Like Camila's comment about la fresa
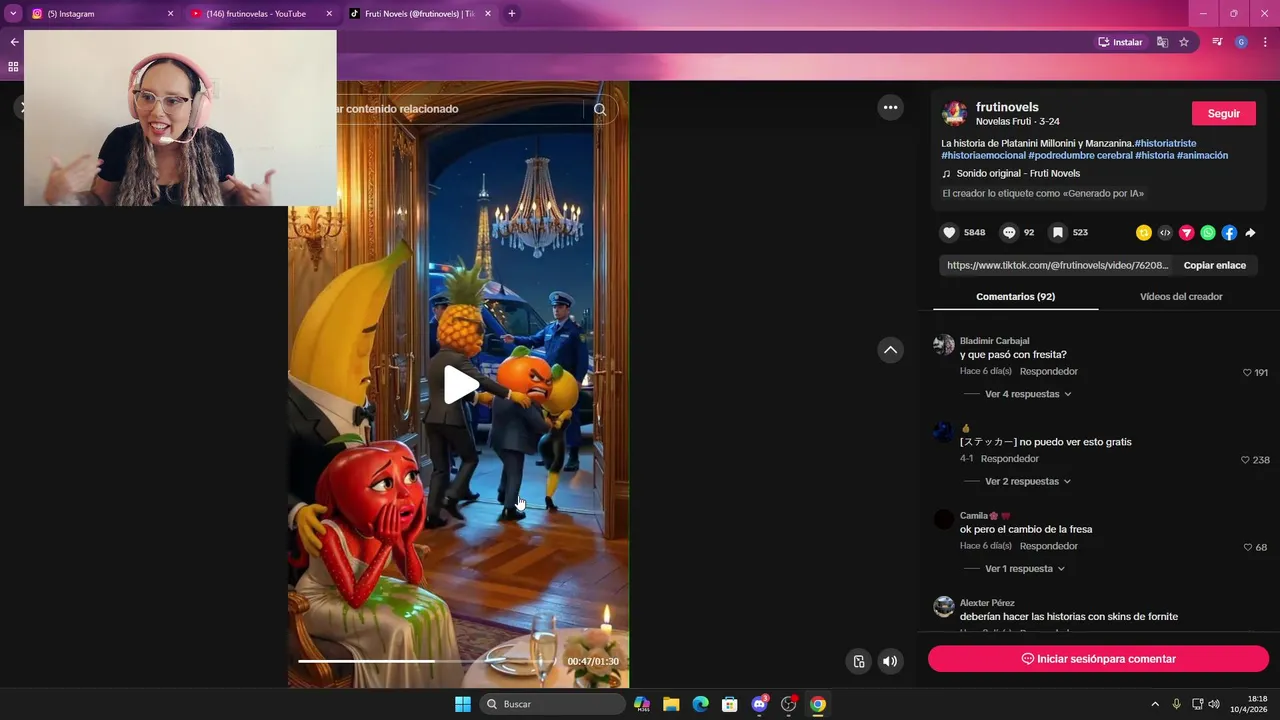Image resolution: width=1280 pixels, height=720 pixels. point(1248,547)
